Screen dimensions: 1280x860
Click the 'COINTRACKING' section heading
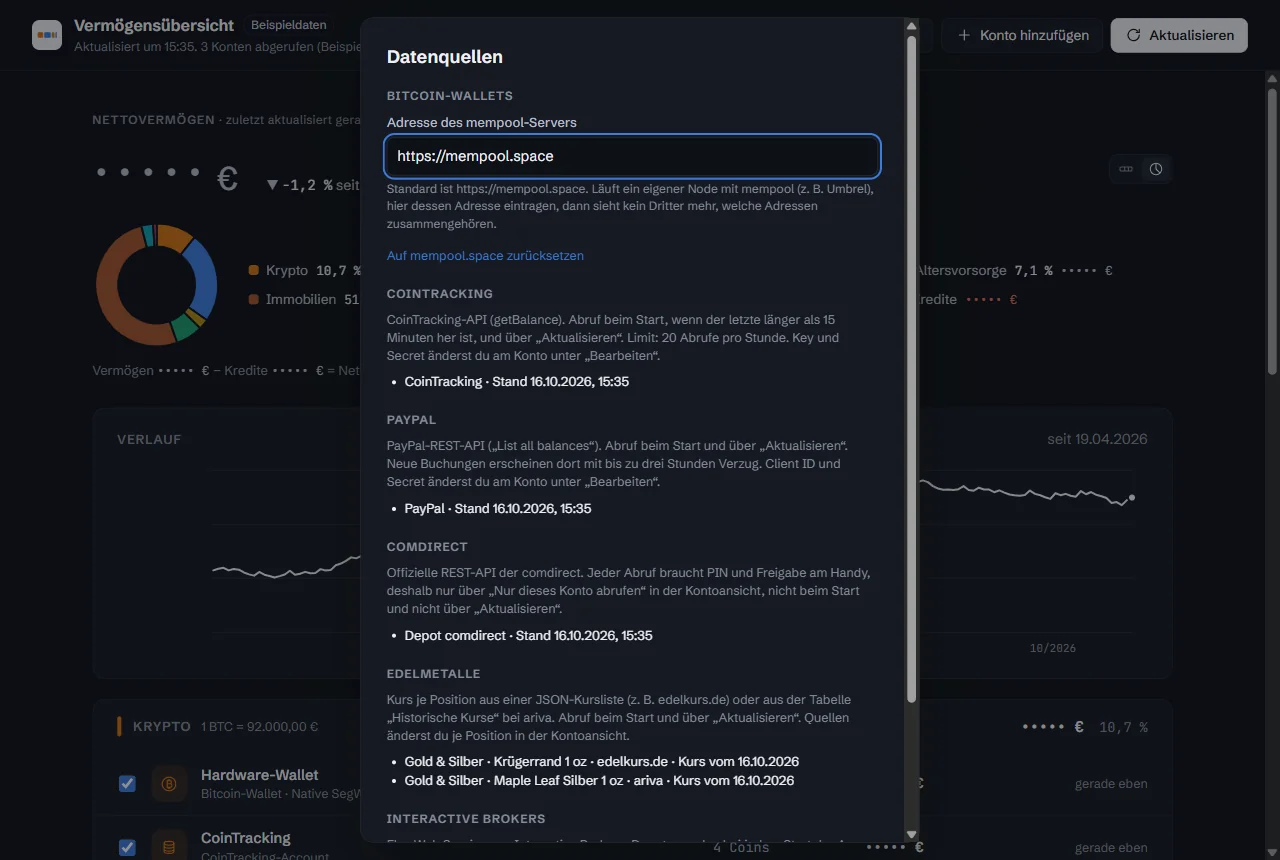440,294
